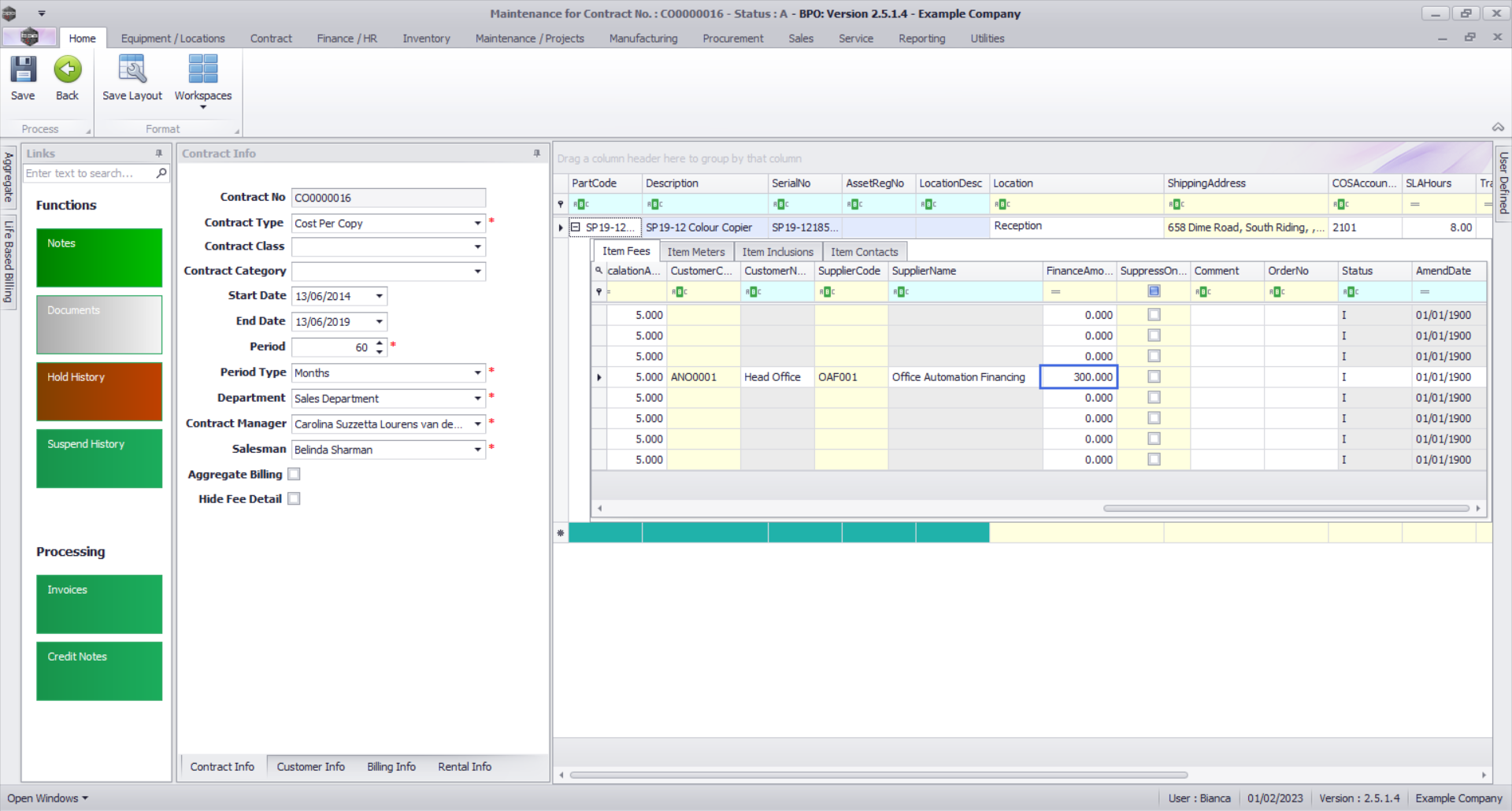Click the Item Fees horizontal scrollbar
Image resolution: width=1512 pixels, height=811 pixels.
(1285, 509)
